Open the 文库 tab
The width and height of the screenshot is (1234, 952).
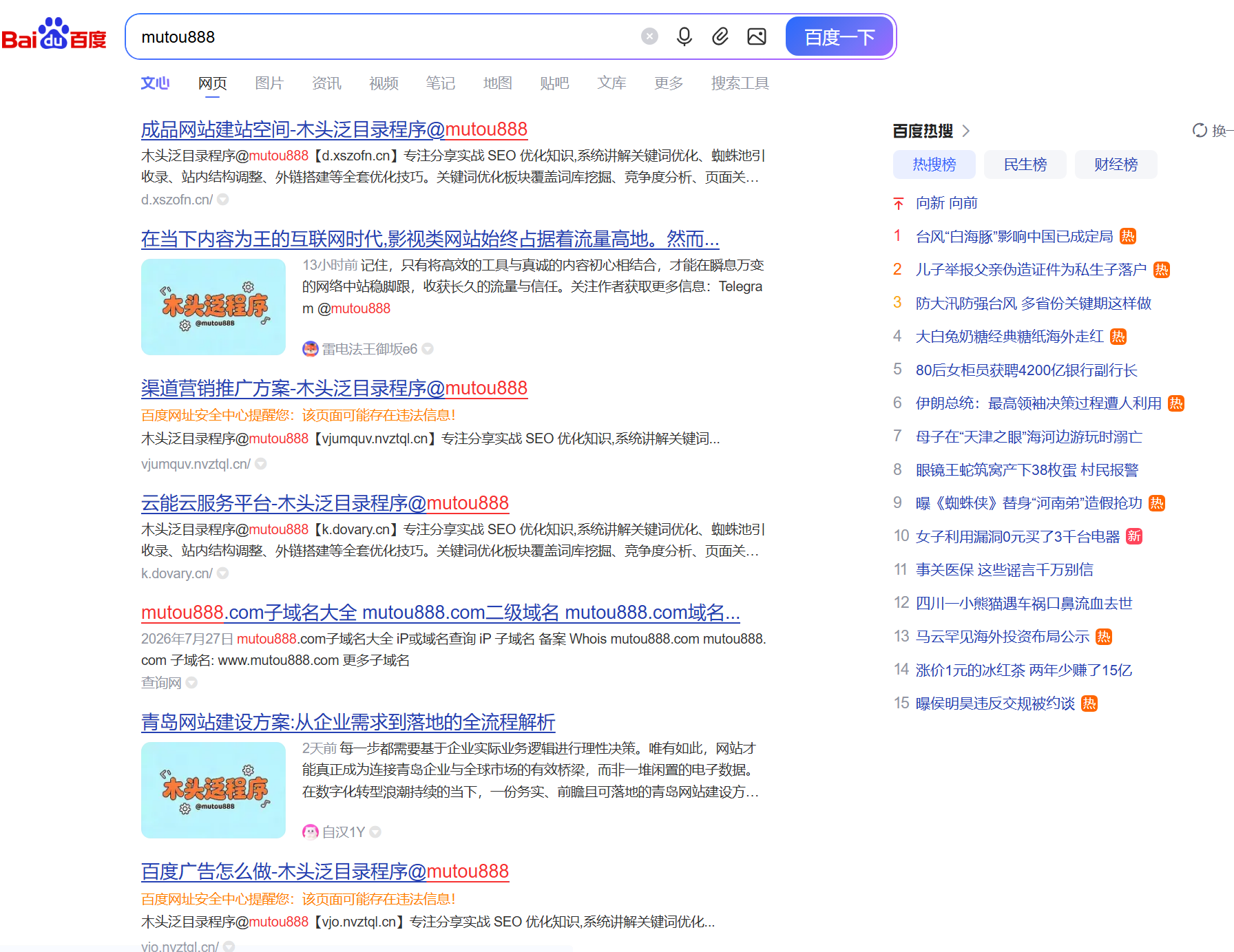pyautogui.click(x=611, y=83)
